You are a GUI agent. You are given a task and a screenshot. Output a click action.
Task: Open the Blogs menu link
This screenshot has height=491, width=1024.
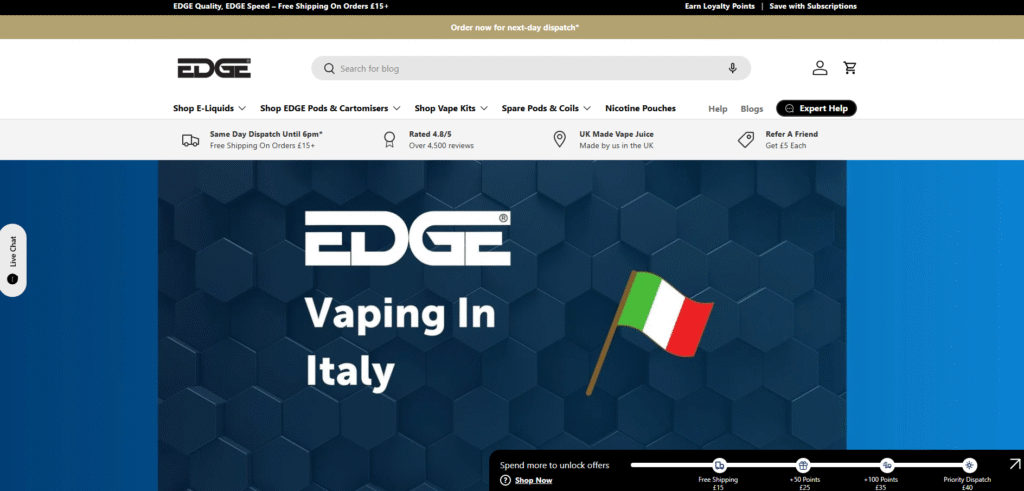click(x=752, y=109)
